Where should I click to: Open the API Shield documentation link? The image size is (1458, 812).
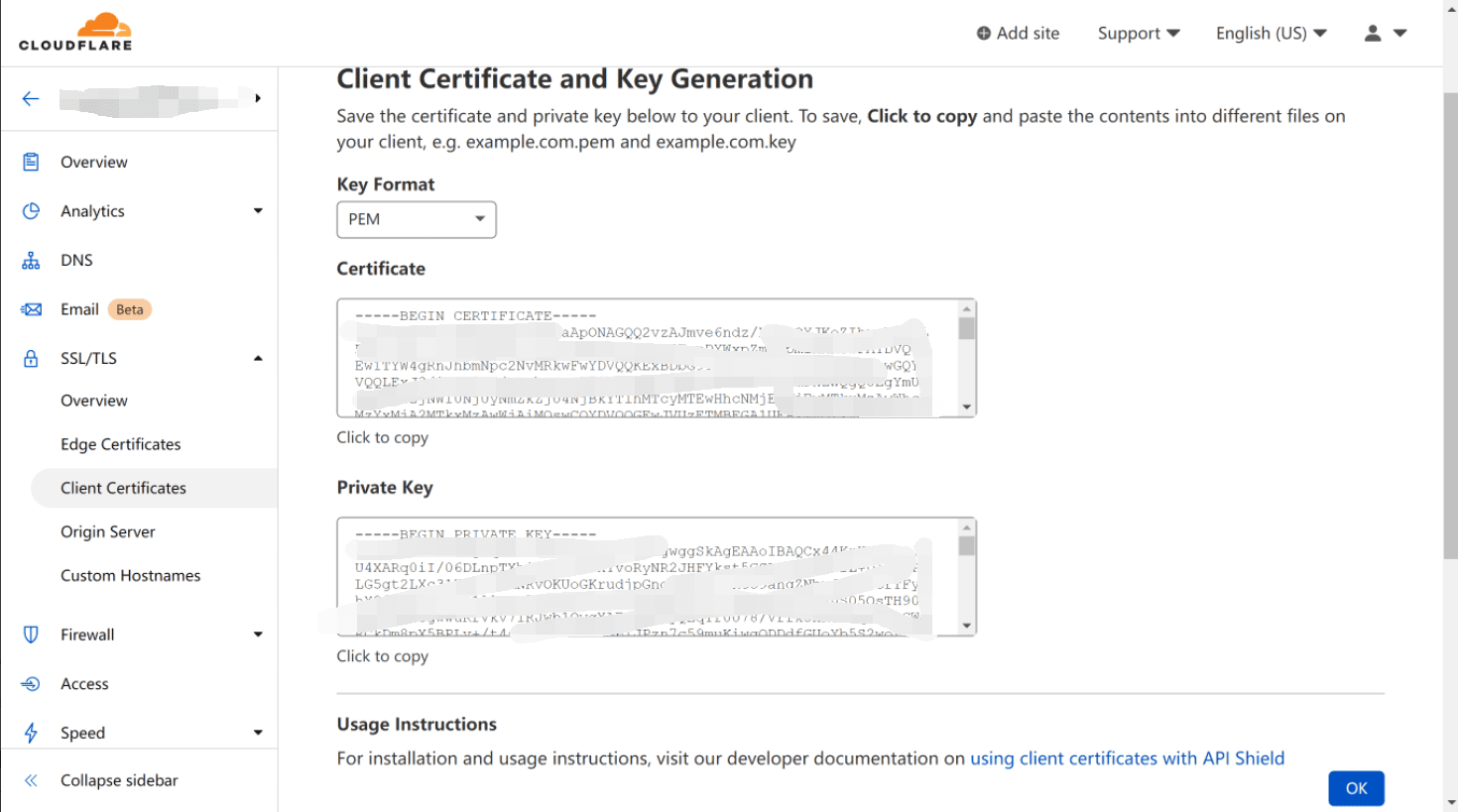click(1126, 757)
